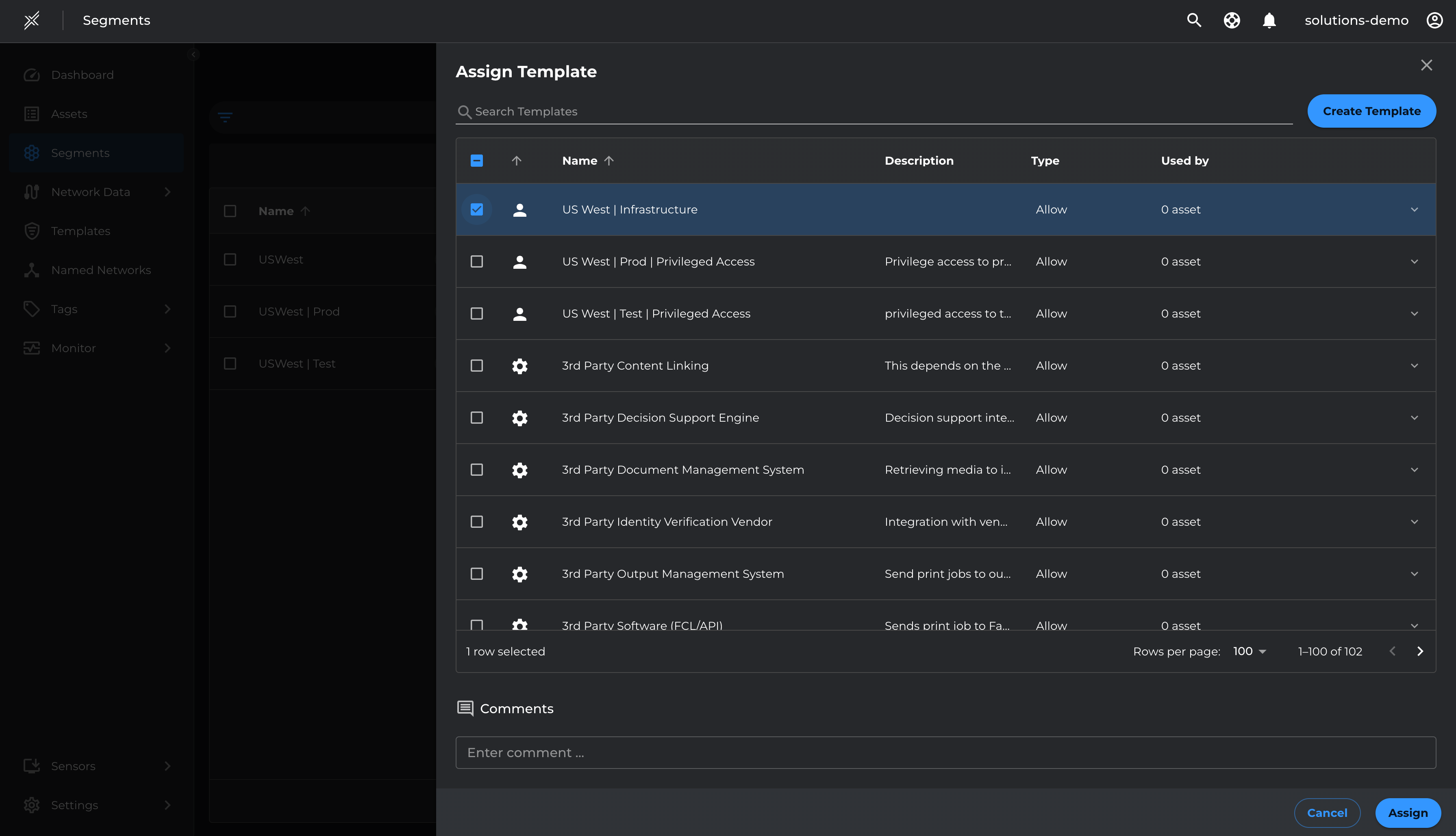Check the 3rd Party Content Linking template
Image resolution: width=1456 pixels, height=836 pixels.
(476, 366)
